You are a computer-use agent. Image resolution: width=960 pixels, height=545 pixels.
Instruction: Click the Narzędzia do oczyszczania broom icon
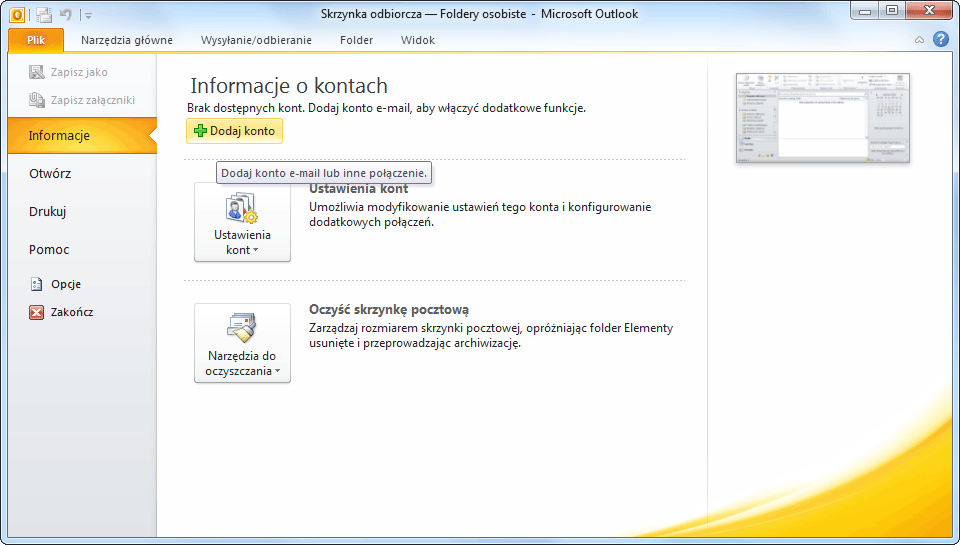(242, 328)
